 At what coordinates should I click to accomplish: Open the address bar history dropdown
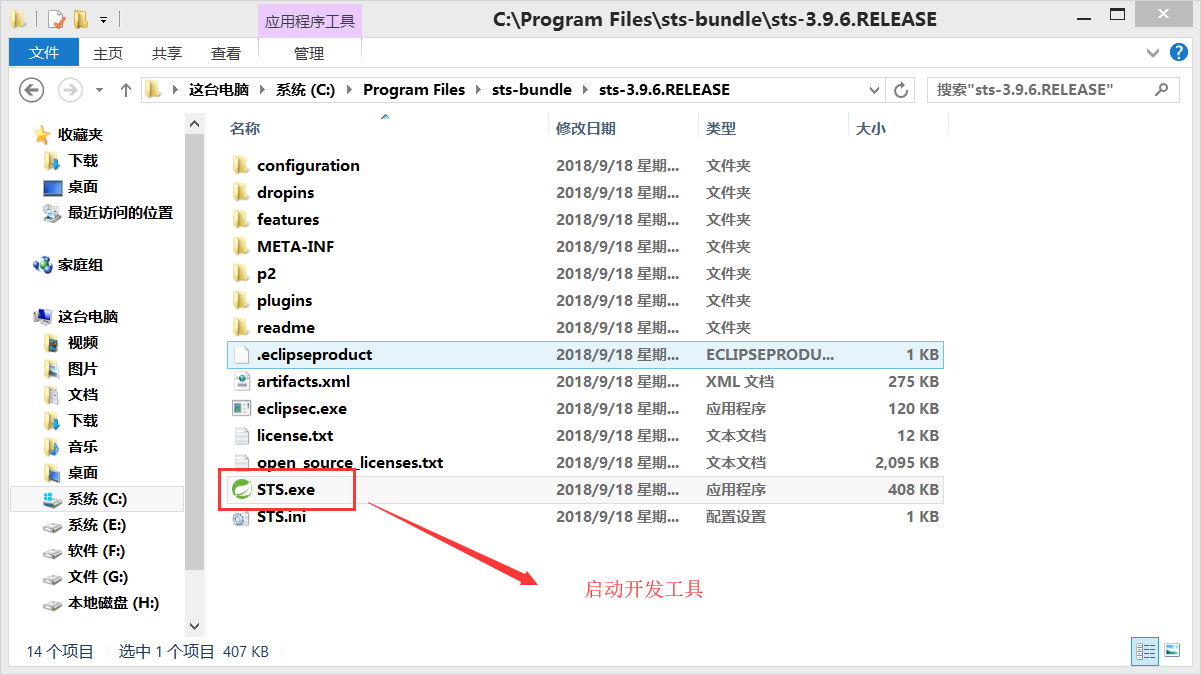click(875, 90)
